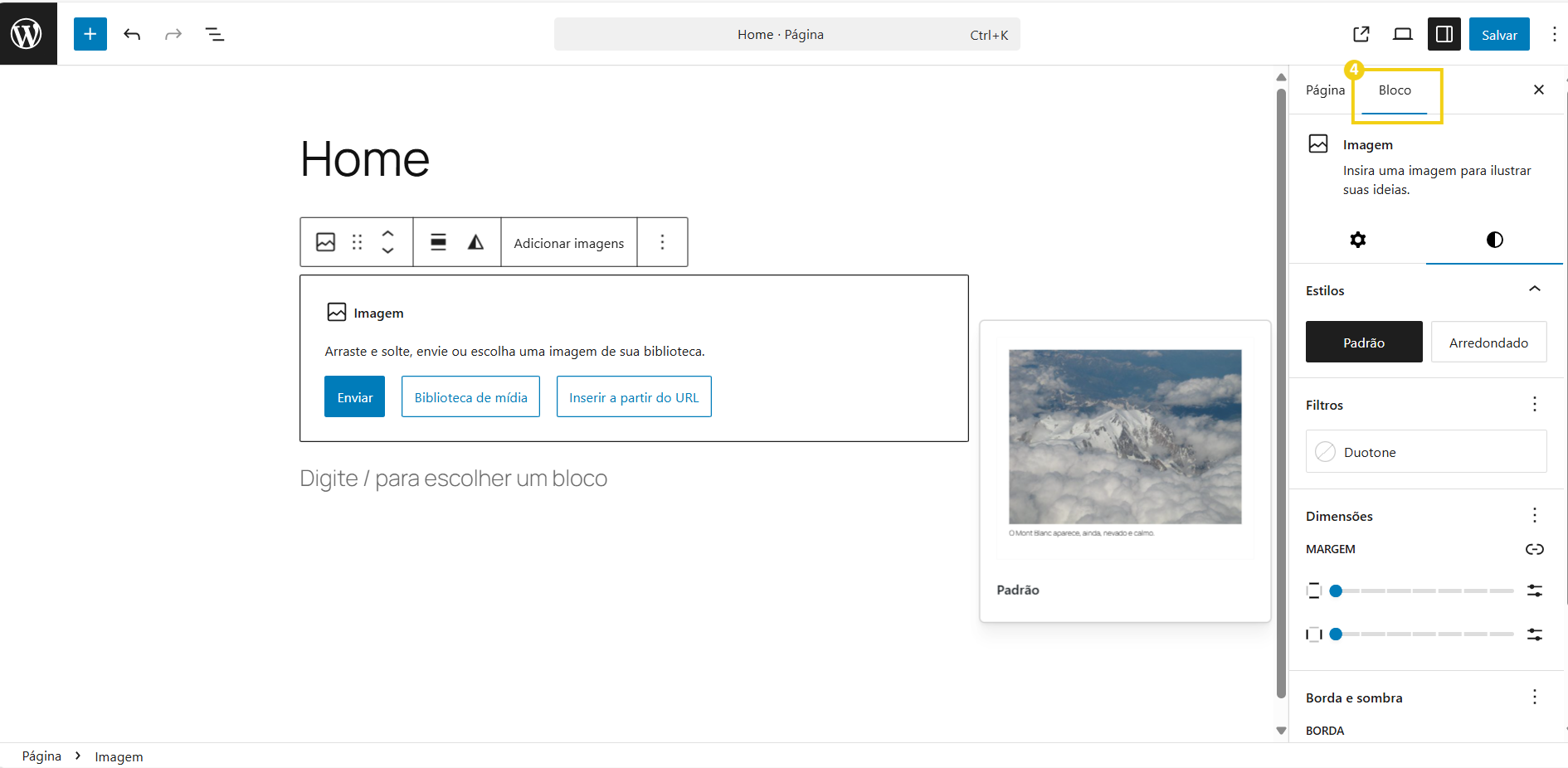This screenshot has height=768, width=1568.
Task: Click Inserir a partir do URL
Action: [x=634, y=396]
